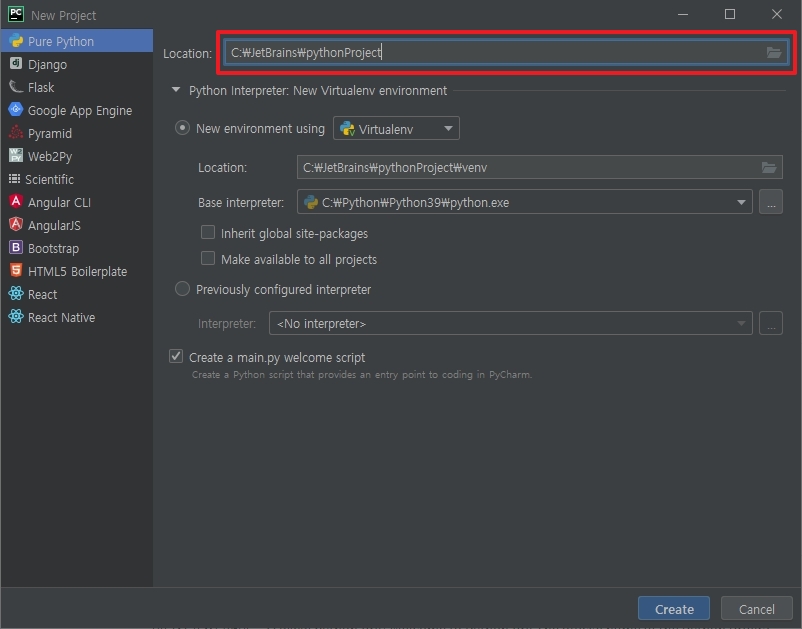Viewport: 802px width, 629px height.
Task: Click the ellipsis button beside Interpreter
Action: pyautogui.click(x=771, y=323)
